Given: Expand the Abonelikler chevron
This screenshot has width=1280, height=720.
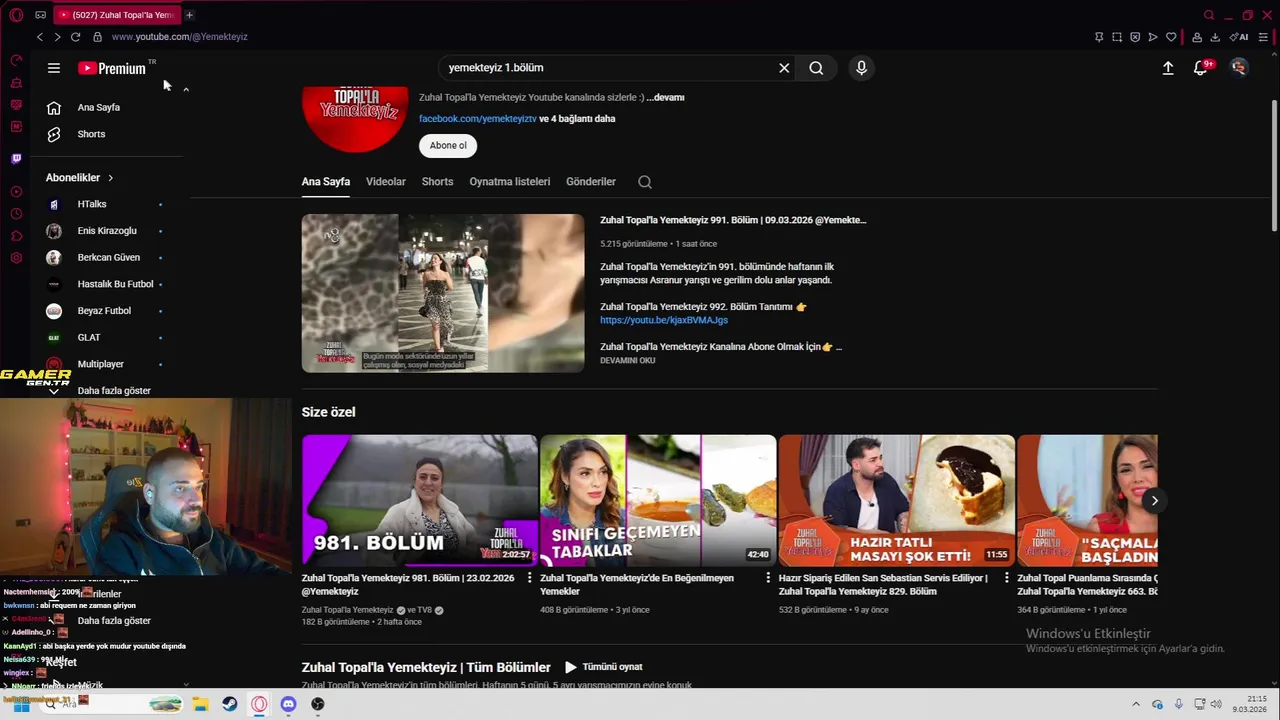Looking at the screenshot, I should tap(110, 178).
